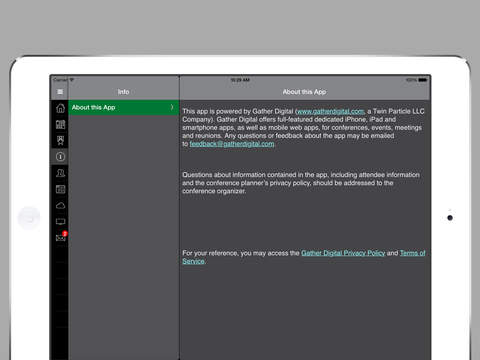
Task: Open the screen monitor sidebar icon
Action: (x=60, y=222)
